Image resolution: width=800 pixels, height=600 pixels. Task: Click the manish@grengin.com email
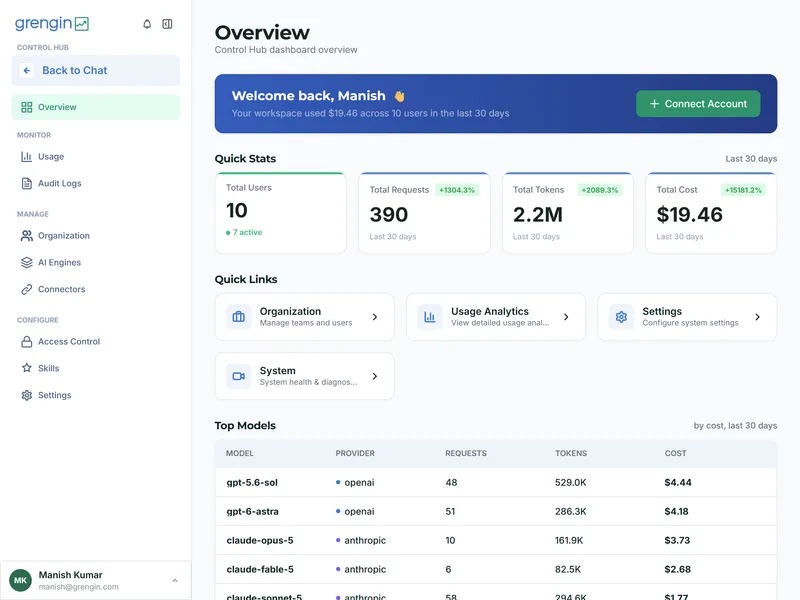(79, 587)
